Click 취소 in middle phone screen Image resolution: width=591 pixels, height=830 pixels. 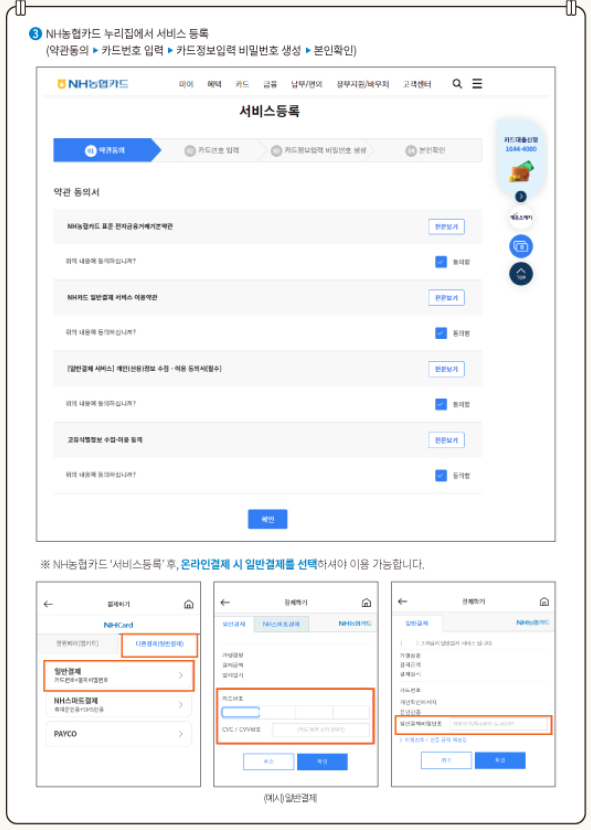268,762
